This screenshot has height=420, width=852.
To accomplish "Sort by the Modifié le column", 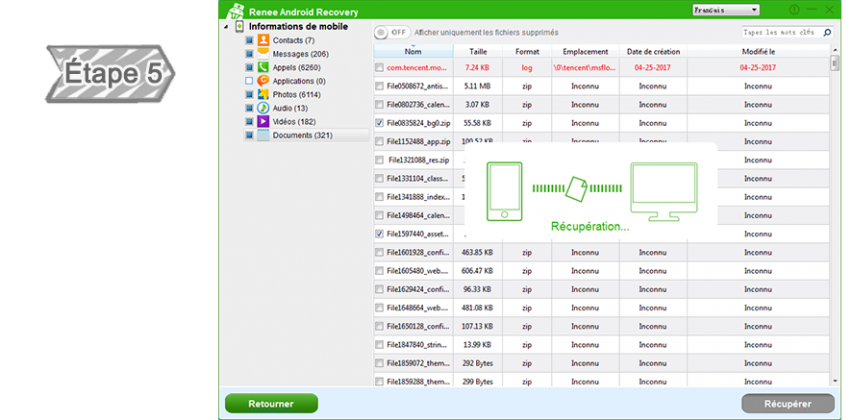I will 758,52.
